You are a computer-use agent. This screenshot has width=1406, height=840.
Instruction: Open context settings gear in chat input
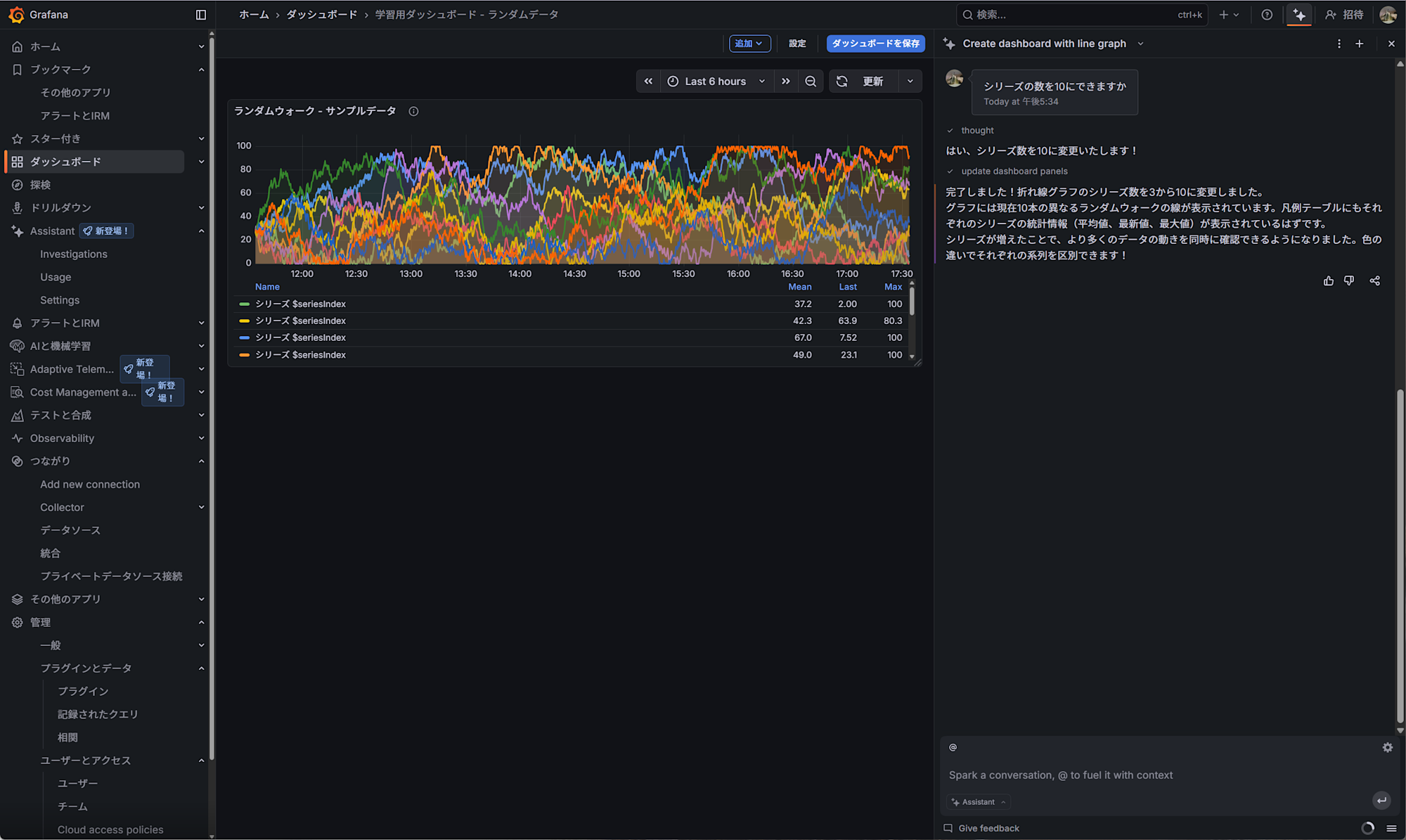tap(1388, 747)
